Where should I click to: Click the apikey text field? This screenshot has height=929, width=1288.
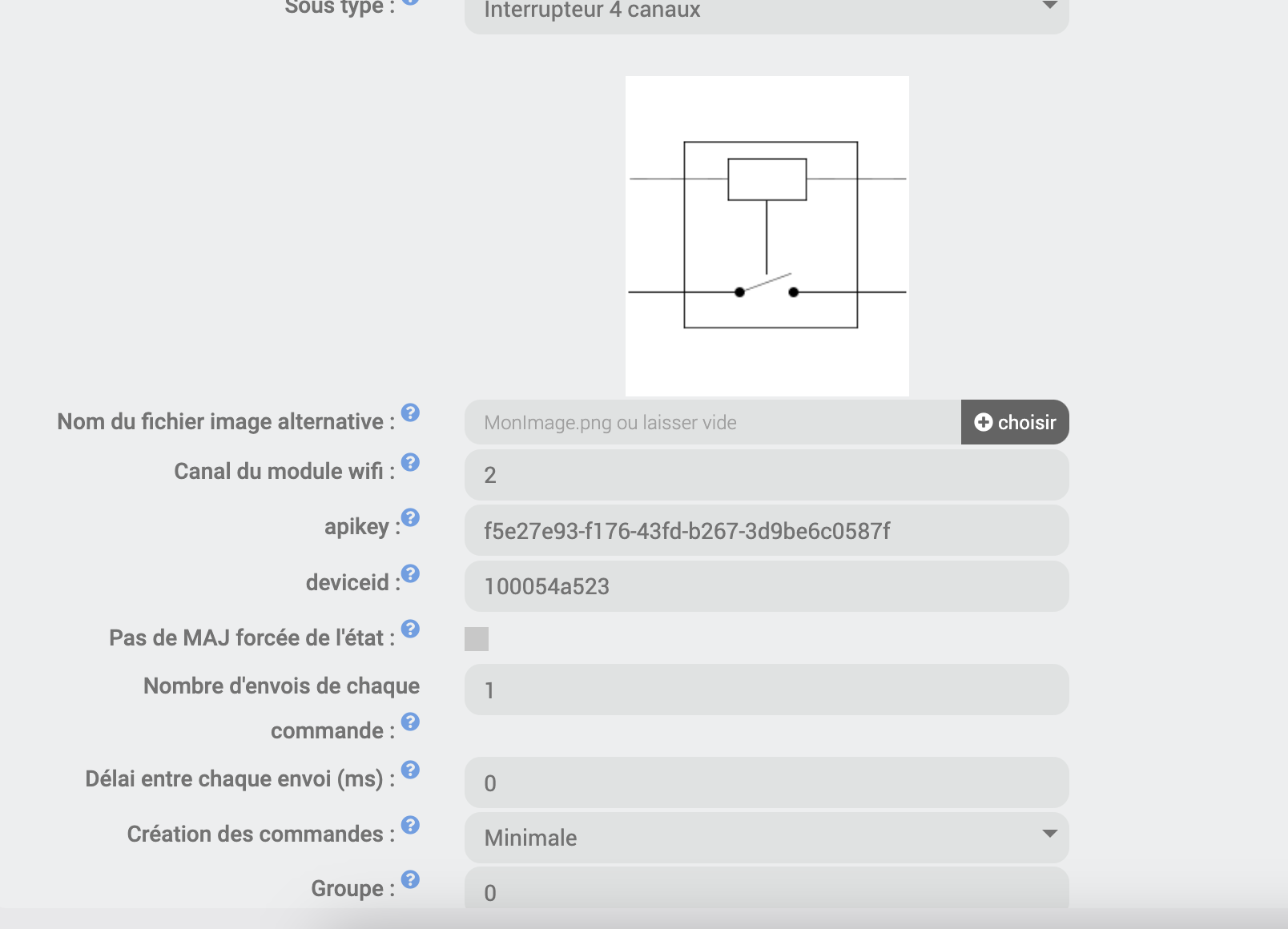point(766,531)
